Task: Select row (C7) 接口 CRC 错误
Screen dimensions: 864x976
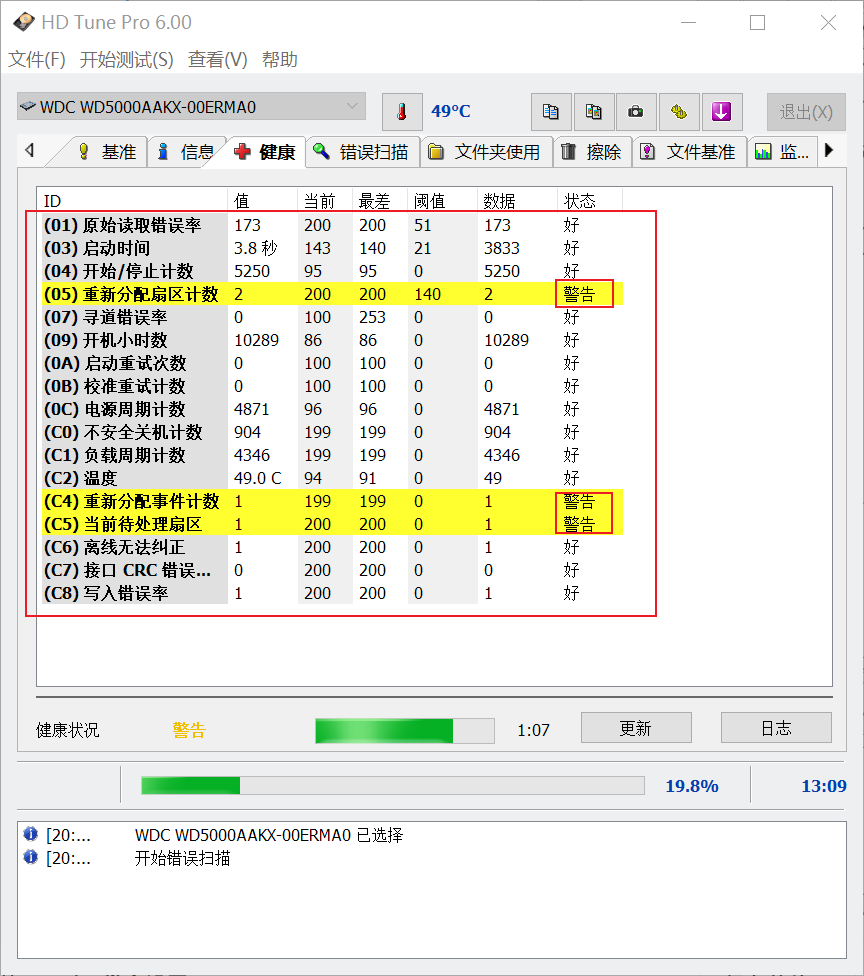Action: pos(332,570)
